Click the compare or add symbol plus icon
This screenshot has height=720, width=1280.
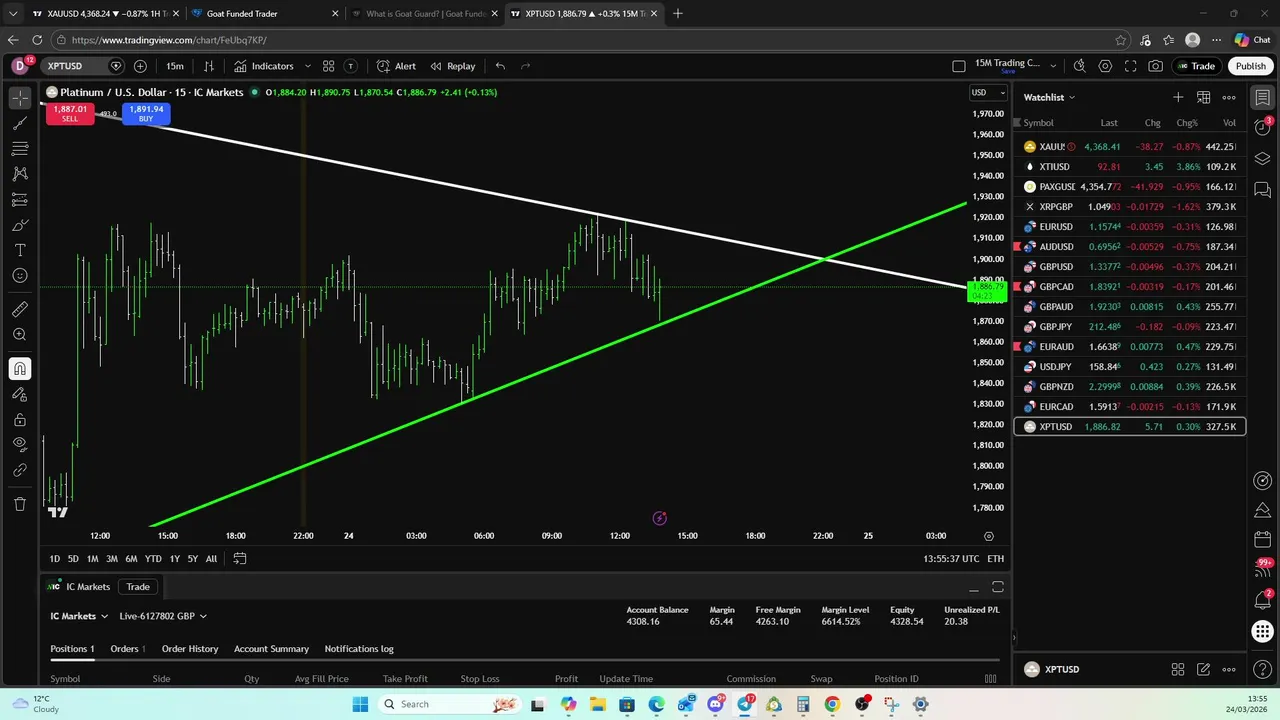[140, 66]
